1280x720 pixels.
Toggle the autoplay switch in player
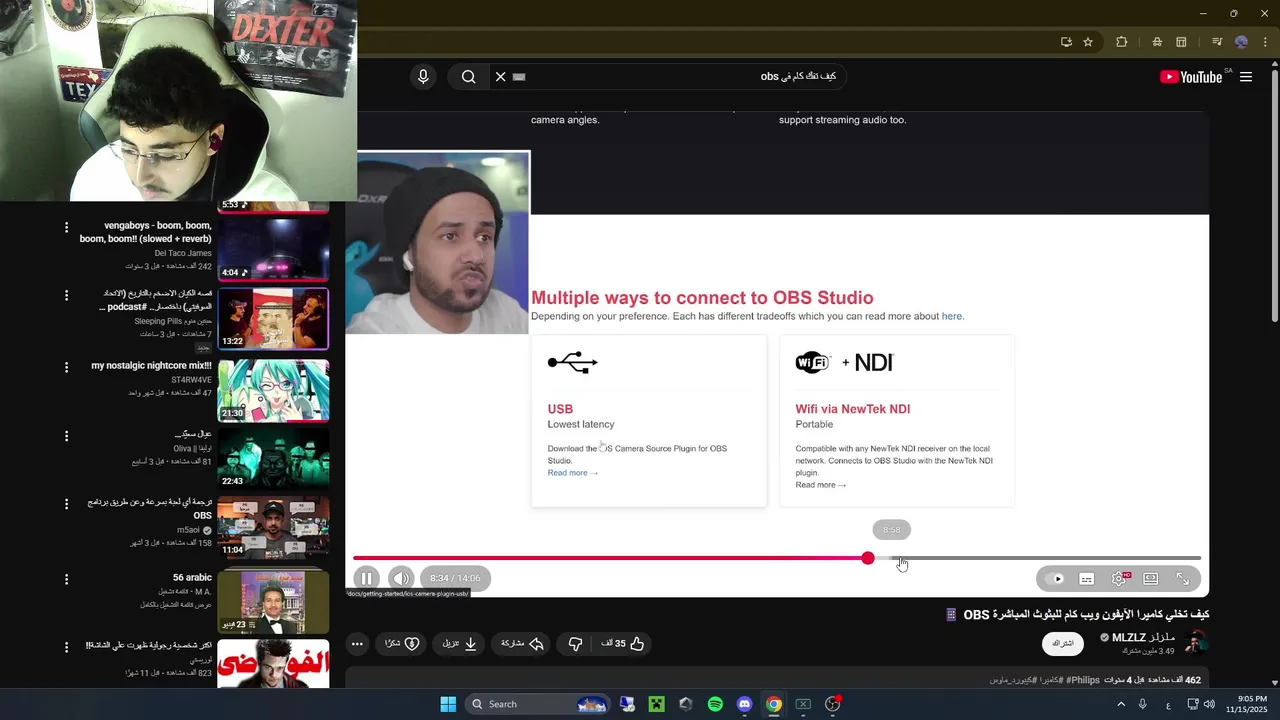1054,579
